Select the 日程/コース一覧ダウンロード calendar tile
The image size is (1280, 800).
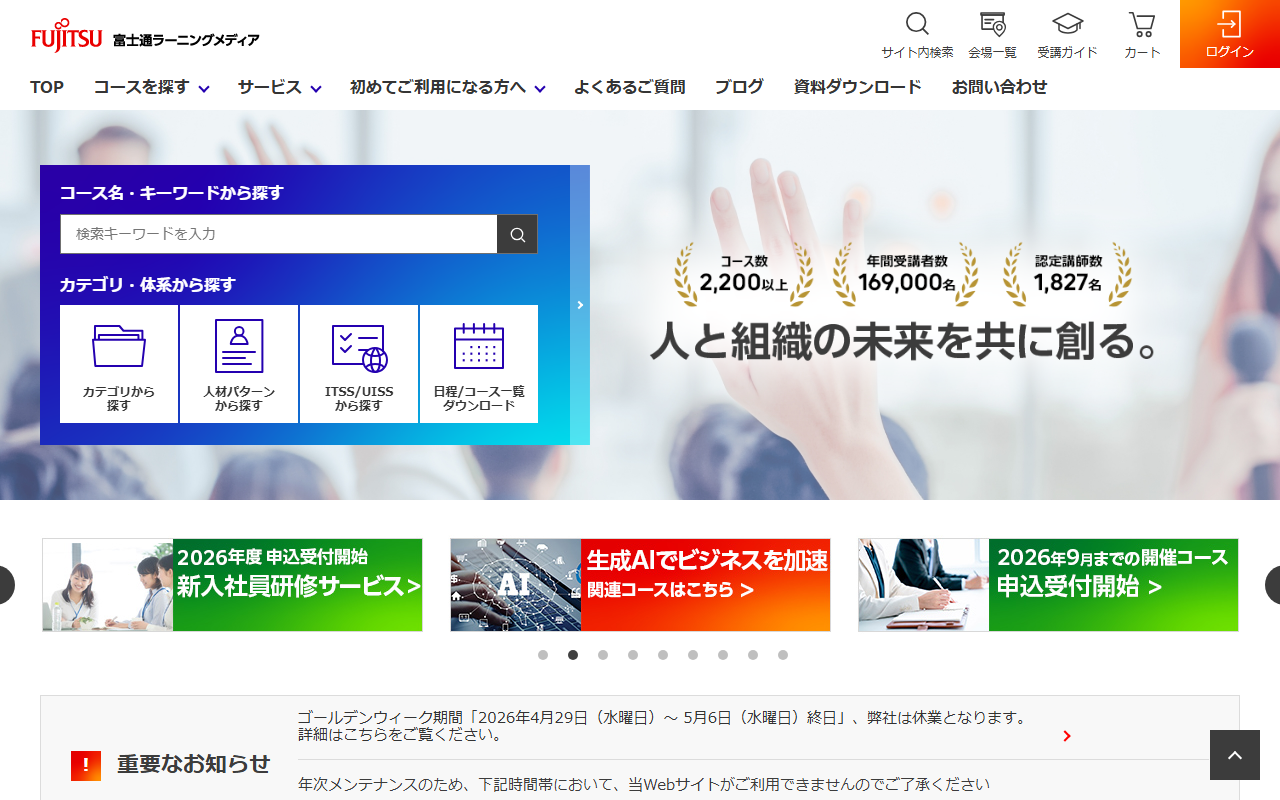click(x=479, y=364)
